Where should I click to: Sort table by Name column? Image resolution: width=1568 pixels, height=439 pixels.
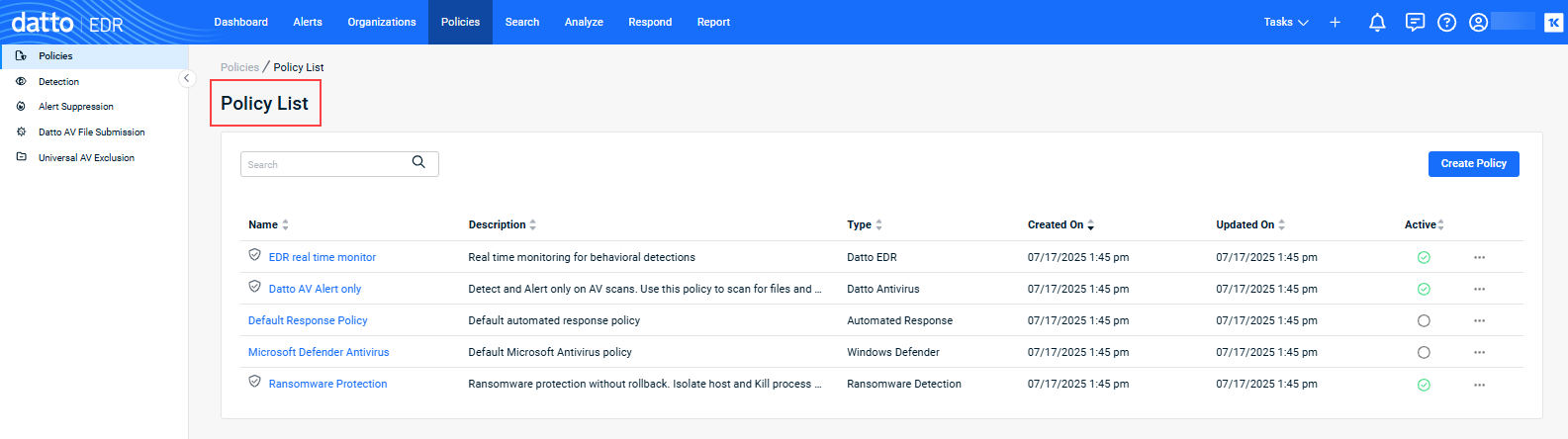[268, 224]
